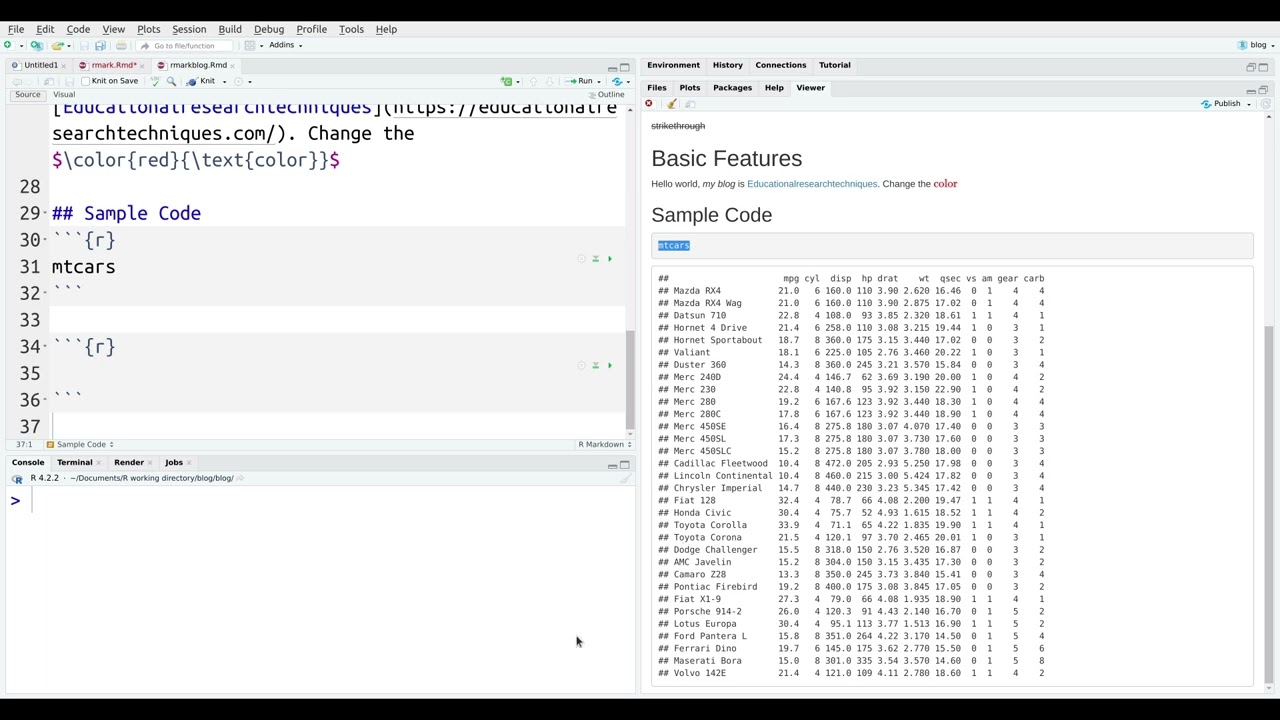The width and height of the screenshot is (1280, 720).
Task: Insert a new code chunk icon
Action: (x=506, y=81)
